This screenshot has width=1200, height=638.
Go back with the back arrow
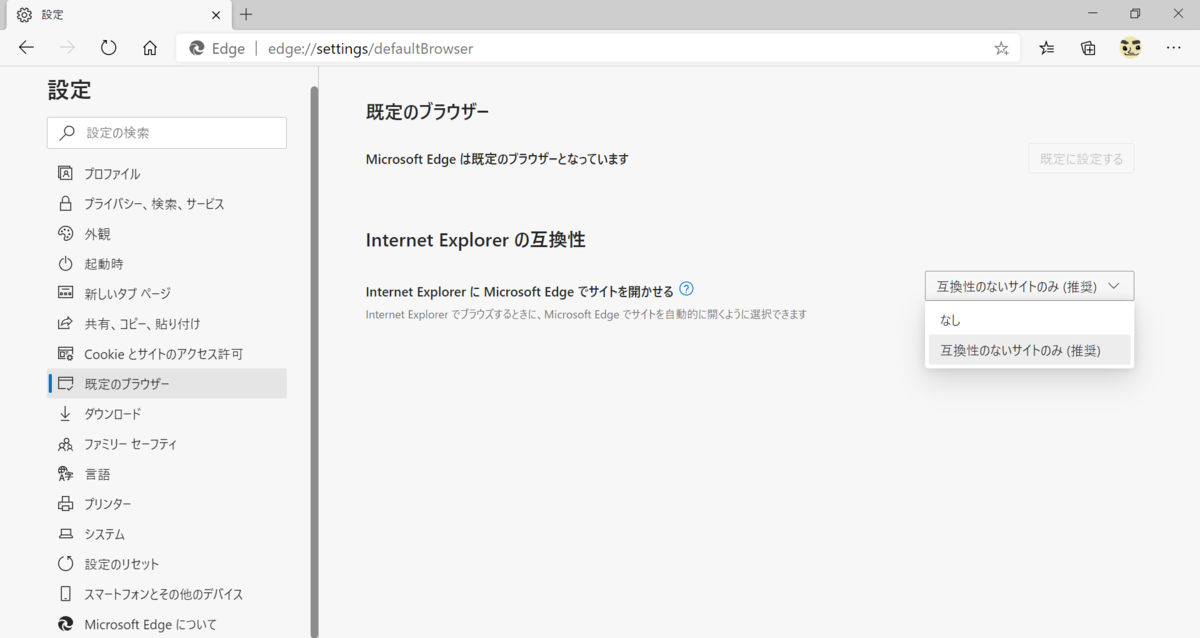click(x=26, y=48)
